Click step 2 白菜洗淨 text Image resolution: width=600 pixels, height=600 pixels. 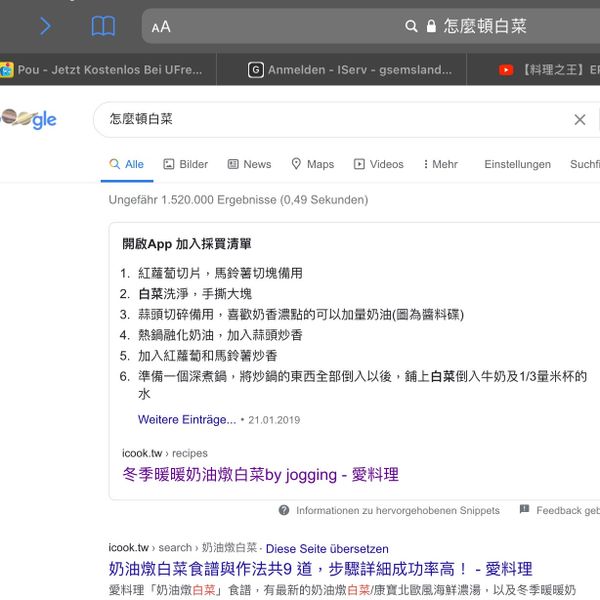point(195,294)
